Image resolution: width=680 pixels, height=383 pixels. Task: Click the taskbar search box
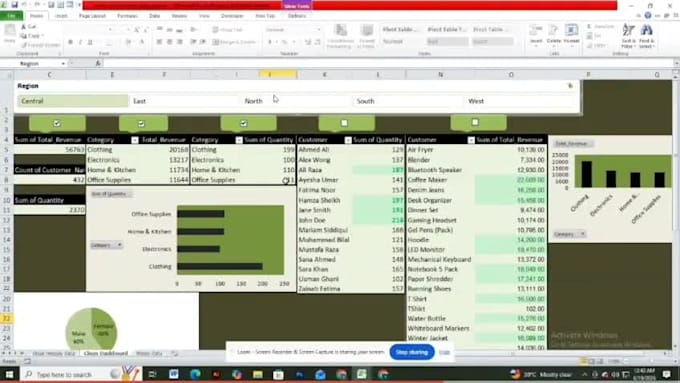coord(81,374)
